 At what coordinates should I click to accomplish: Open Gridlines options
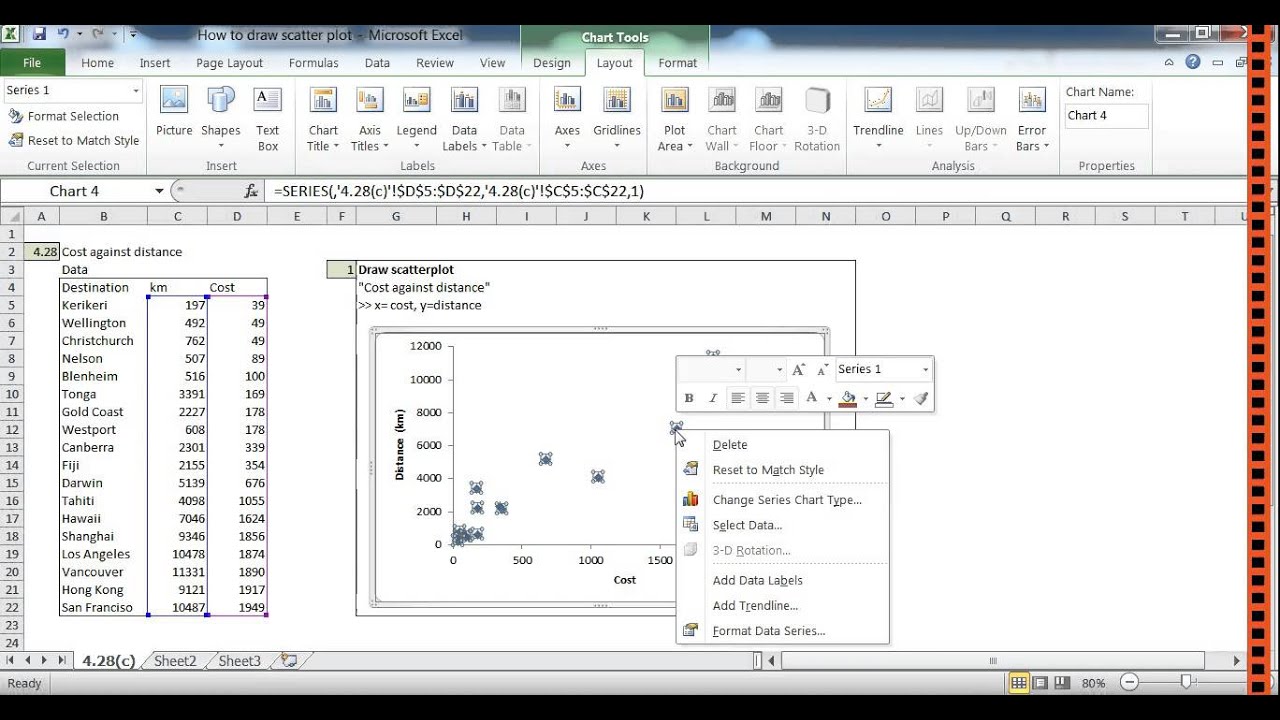617,119
